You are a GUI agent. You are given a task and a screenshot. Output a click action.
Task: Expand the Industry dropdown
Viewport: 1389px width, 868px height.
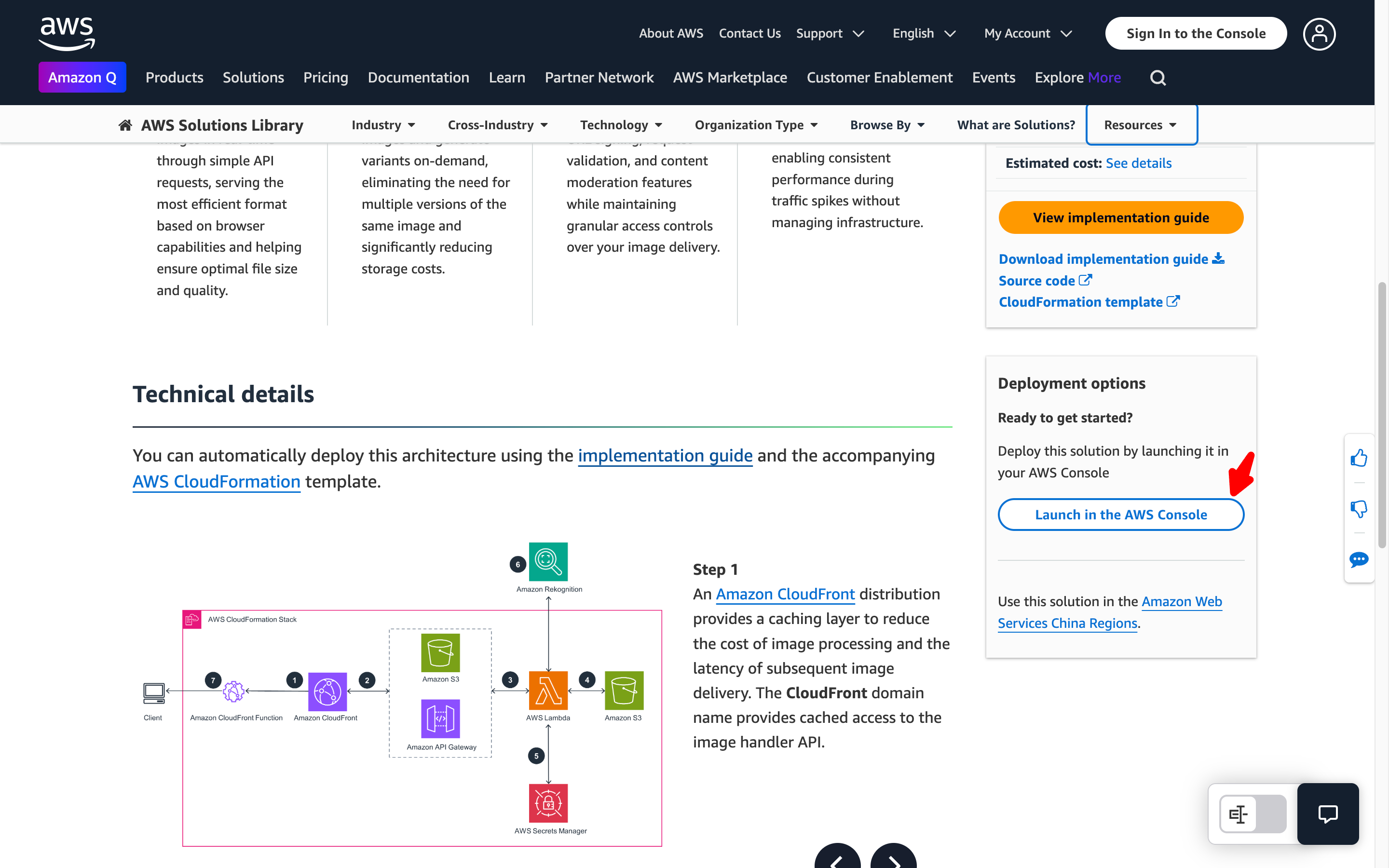click(x=383, y=125)
